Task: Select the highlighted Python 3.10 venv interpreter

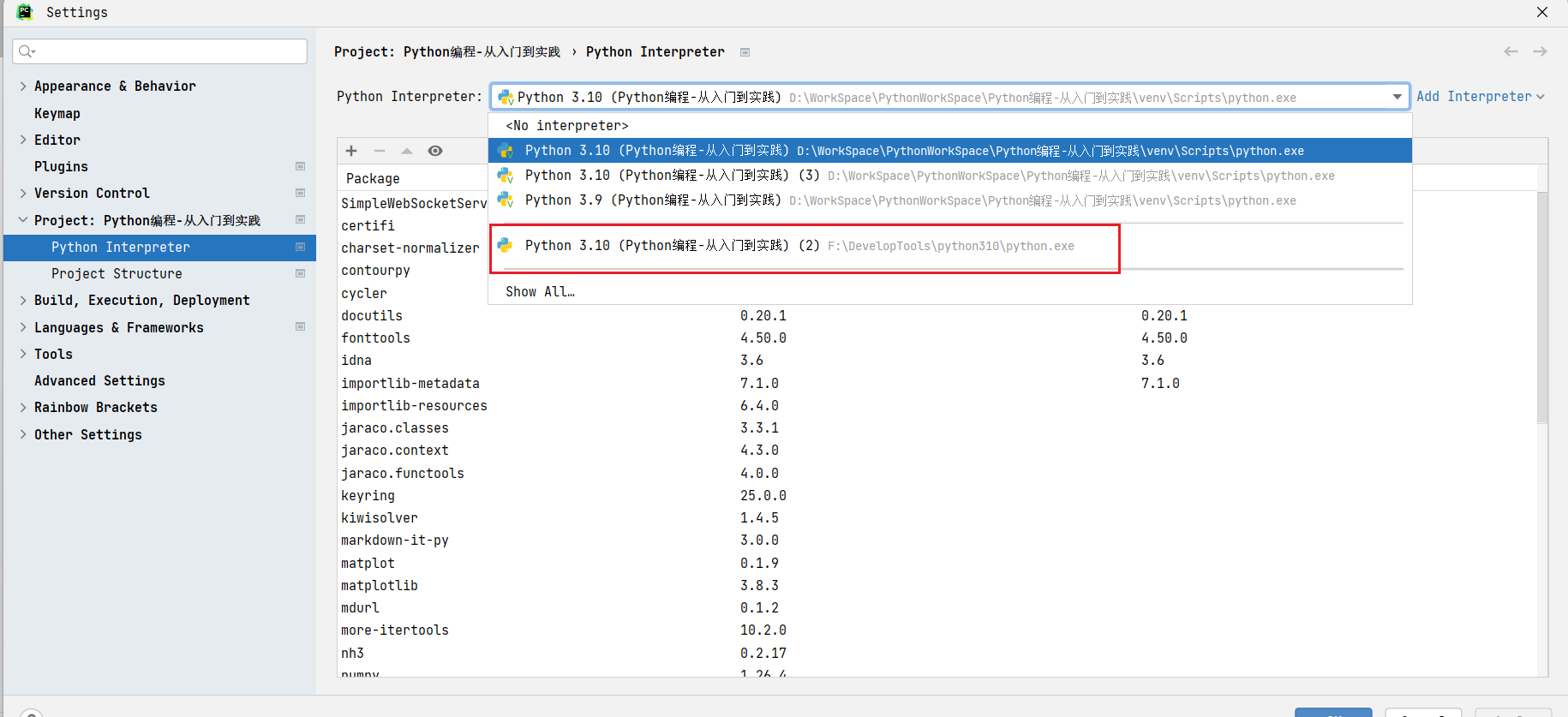Action: [x=949, y=151]
